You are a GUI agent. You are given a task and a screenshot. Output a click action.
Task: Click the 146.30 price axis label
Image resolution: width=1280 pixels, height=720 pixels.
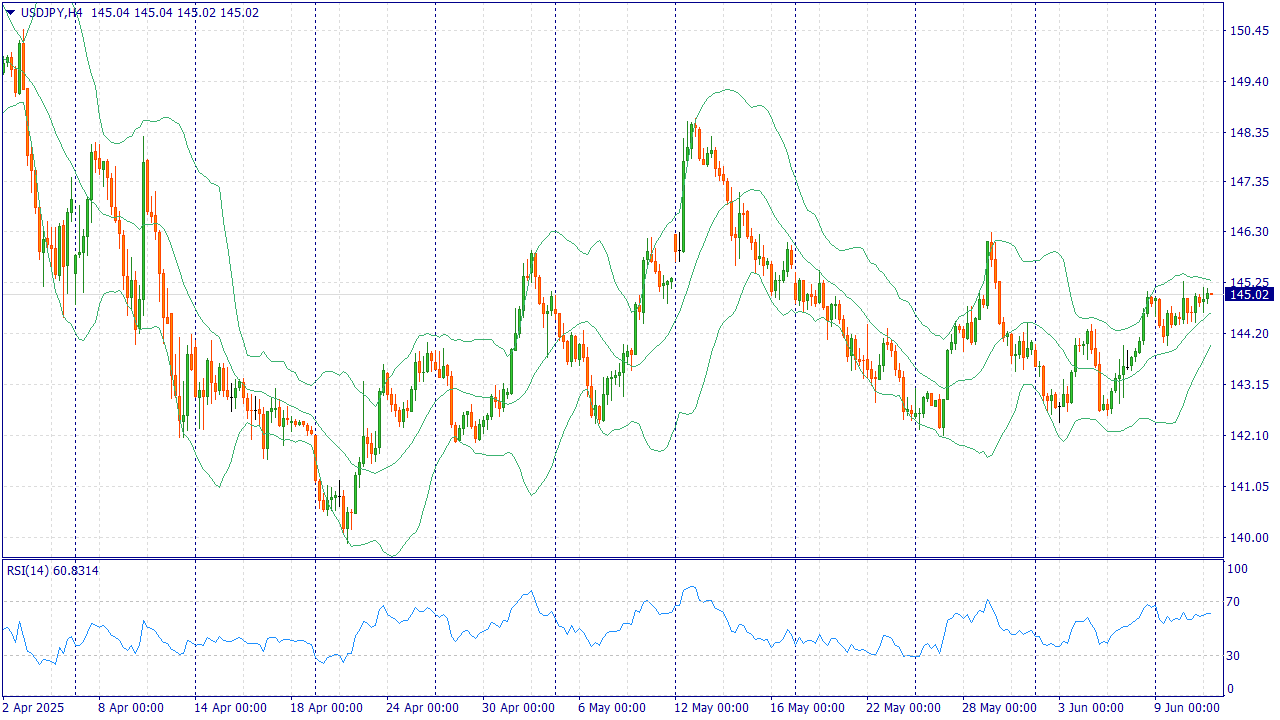pos(1248,232)
